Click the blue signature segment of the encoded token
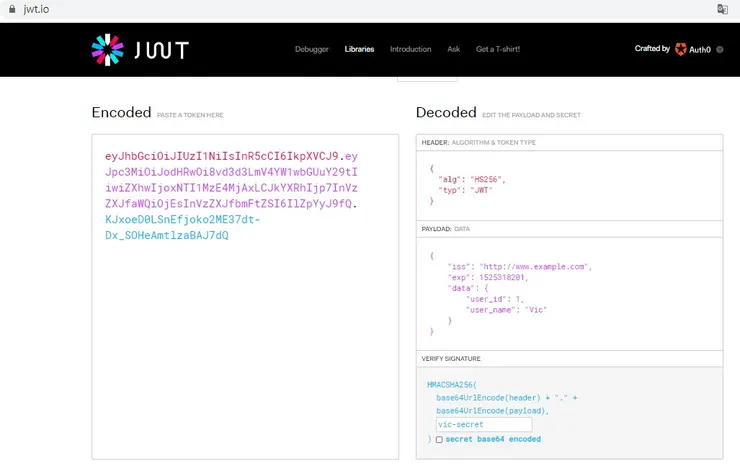 (x=183, y=227)
